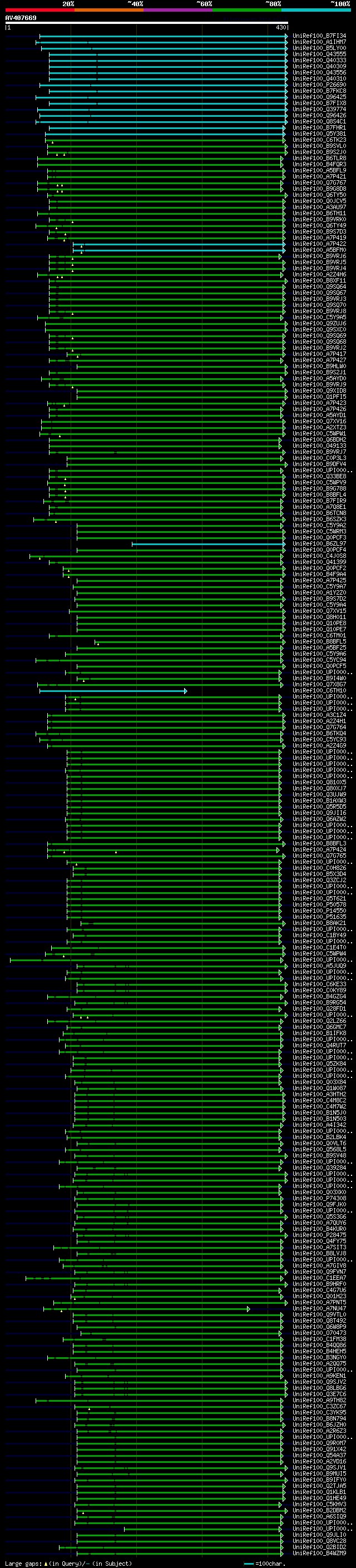Image resolution: width=356 pixels, height=1568 pixels.
Task: Select hit UniRef100_Q6BDH2
Action: click(x=319, y=440)
